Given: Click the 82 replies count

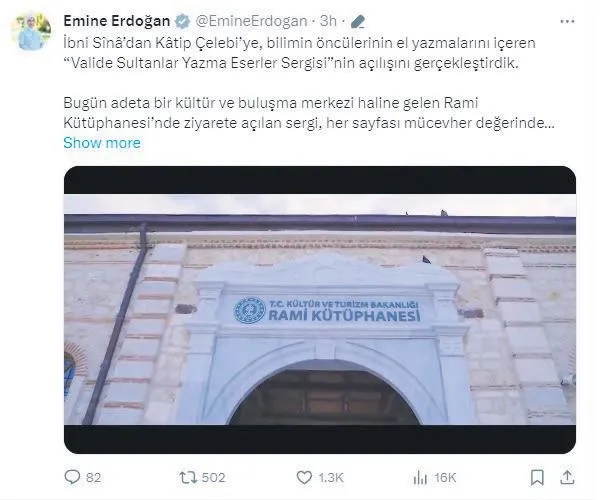Looking at the screenshot, I should point(93,477).
